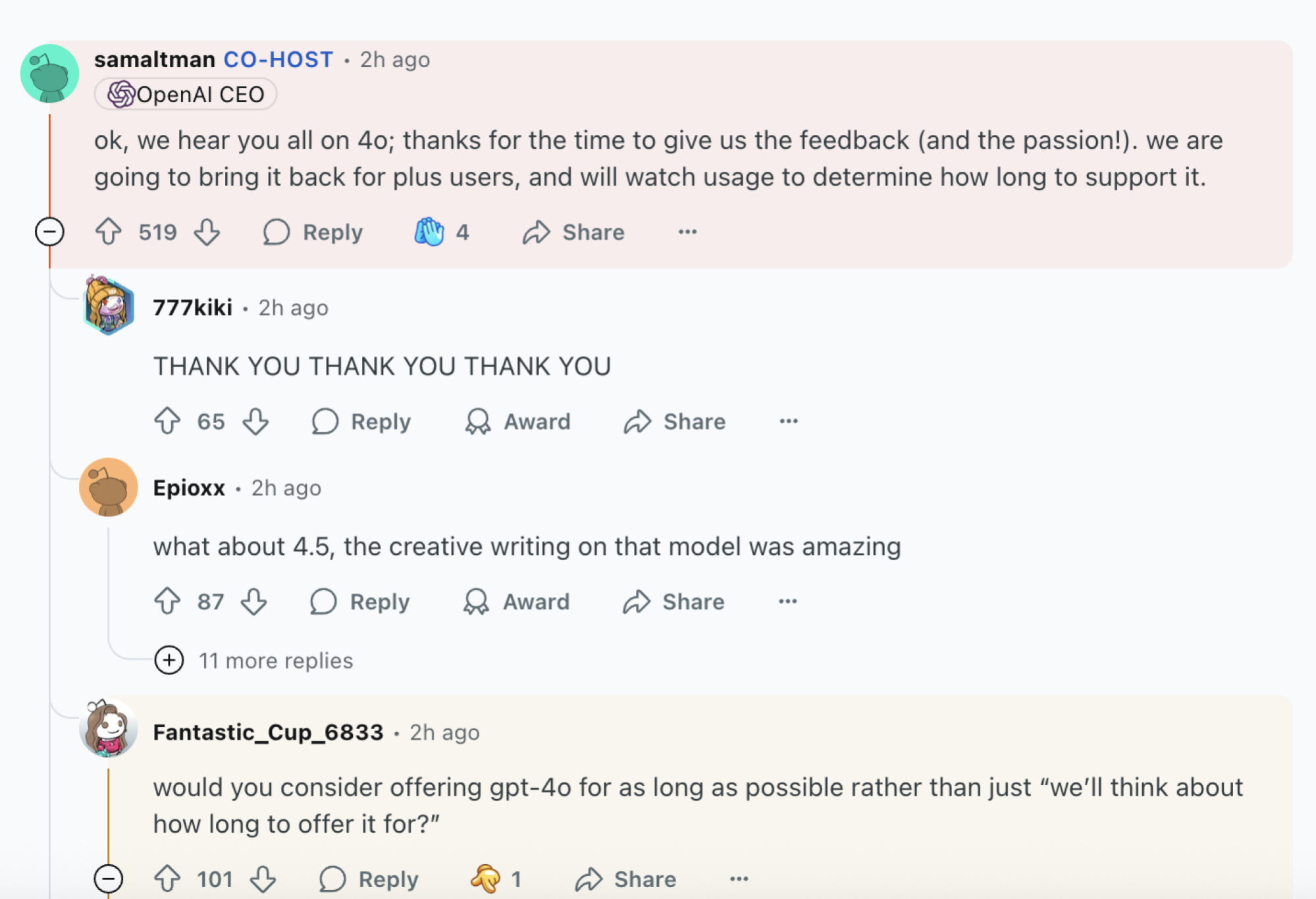
Task: Open more options menu on Epioxx's comment
Action: (x=787, y=601)
